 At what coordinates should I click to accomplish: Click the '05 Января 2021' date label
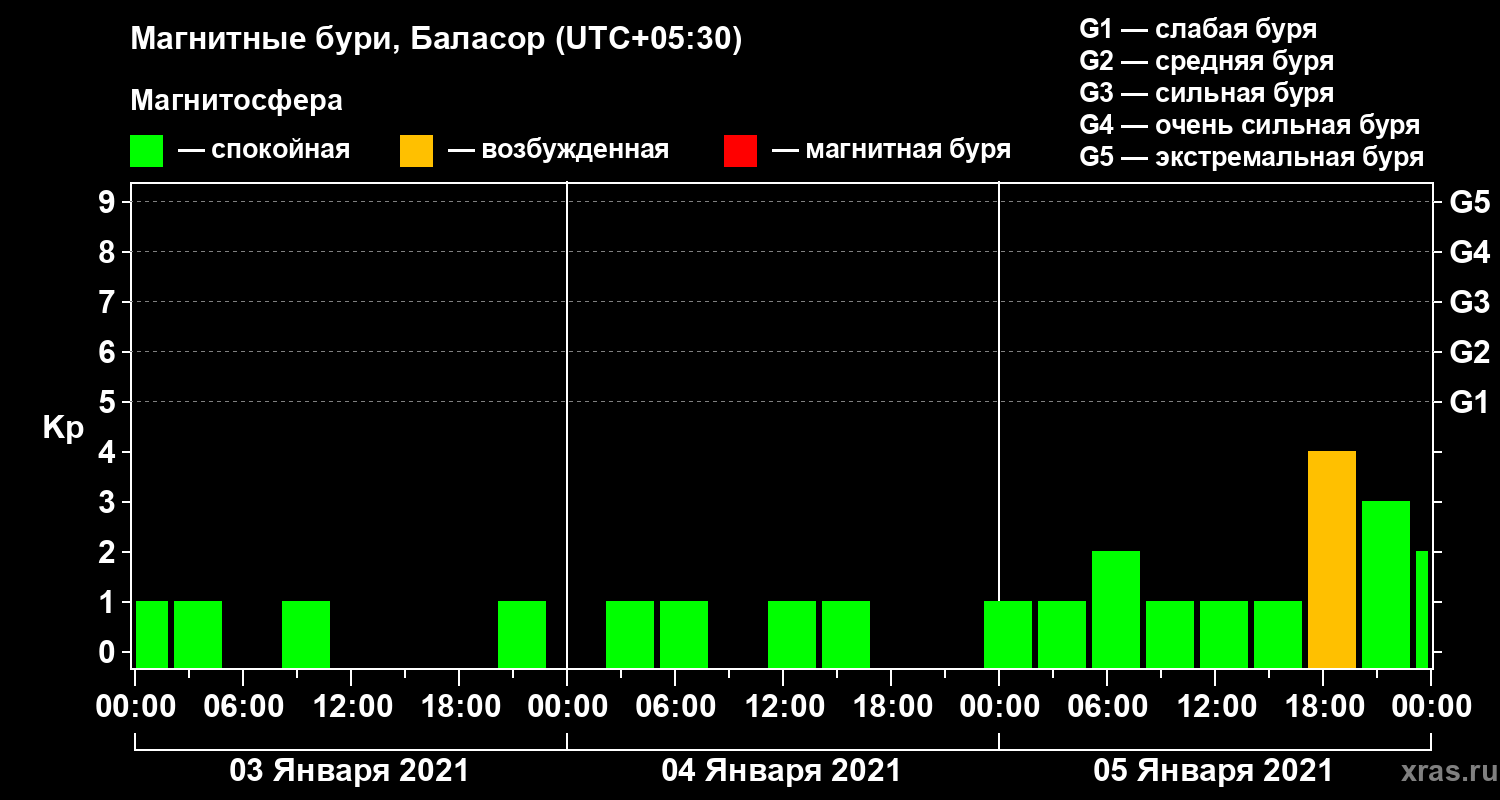[x=1213, y=771]
